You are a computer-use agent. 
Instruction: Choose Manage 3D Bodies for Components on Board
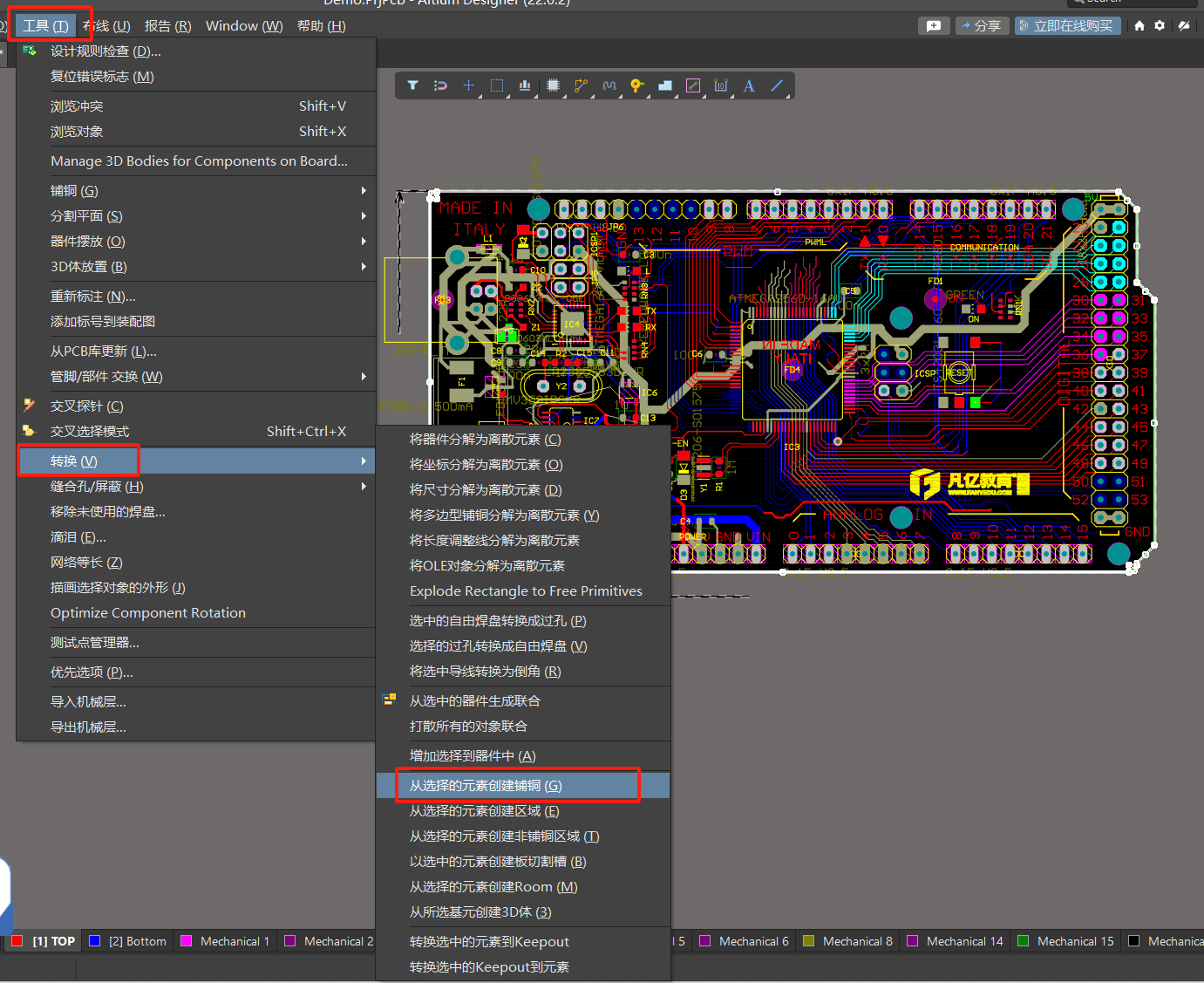click(x=196, y=161)
